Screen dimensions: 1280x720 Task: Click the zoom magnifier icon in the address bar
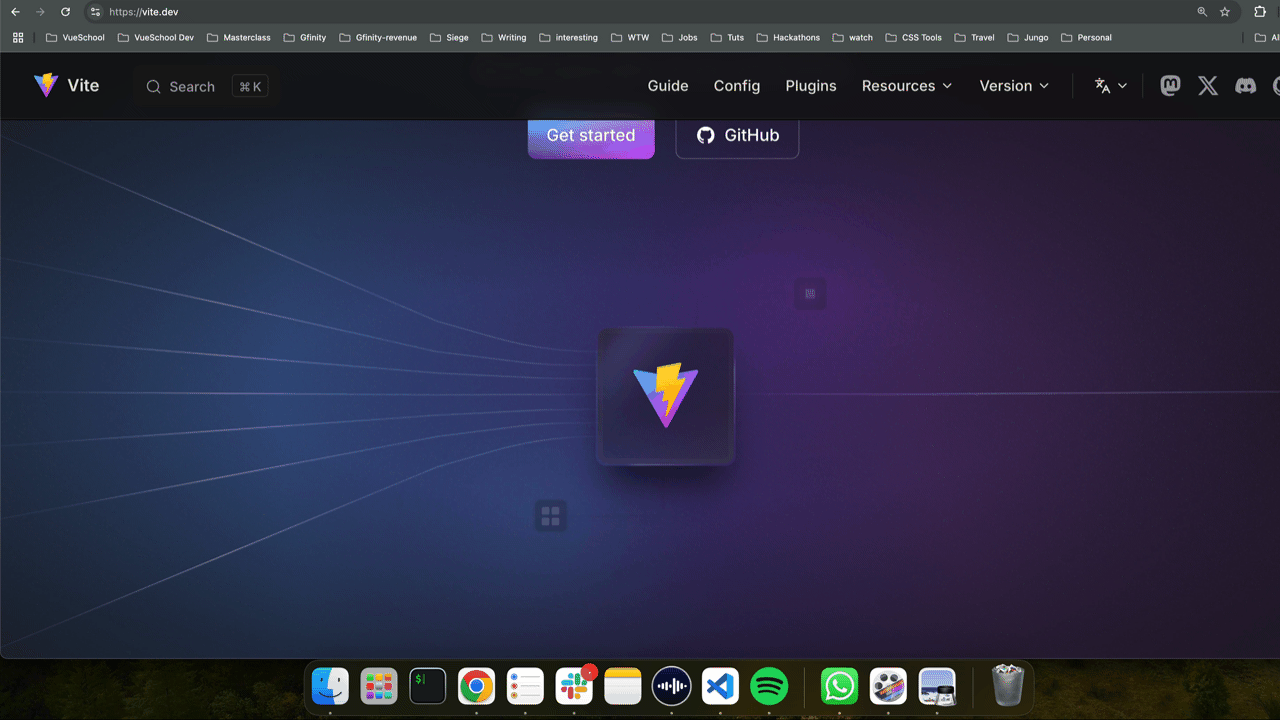pos(1202,12)
